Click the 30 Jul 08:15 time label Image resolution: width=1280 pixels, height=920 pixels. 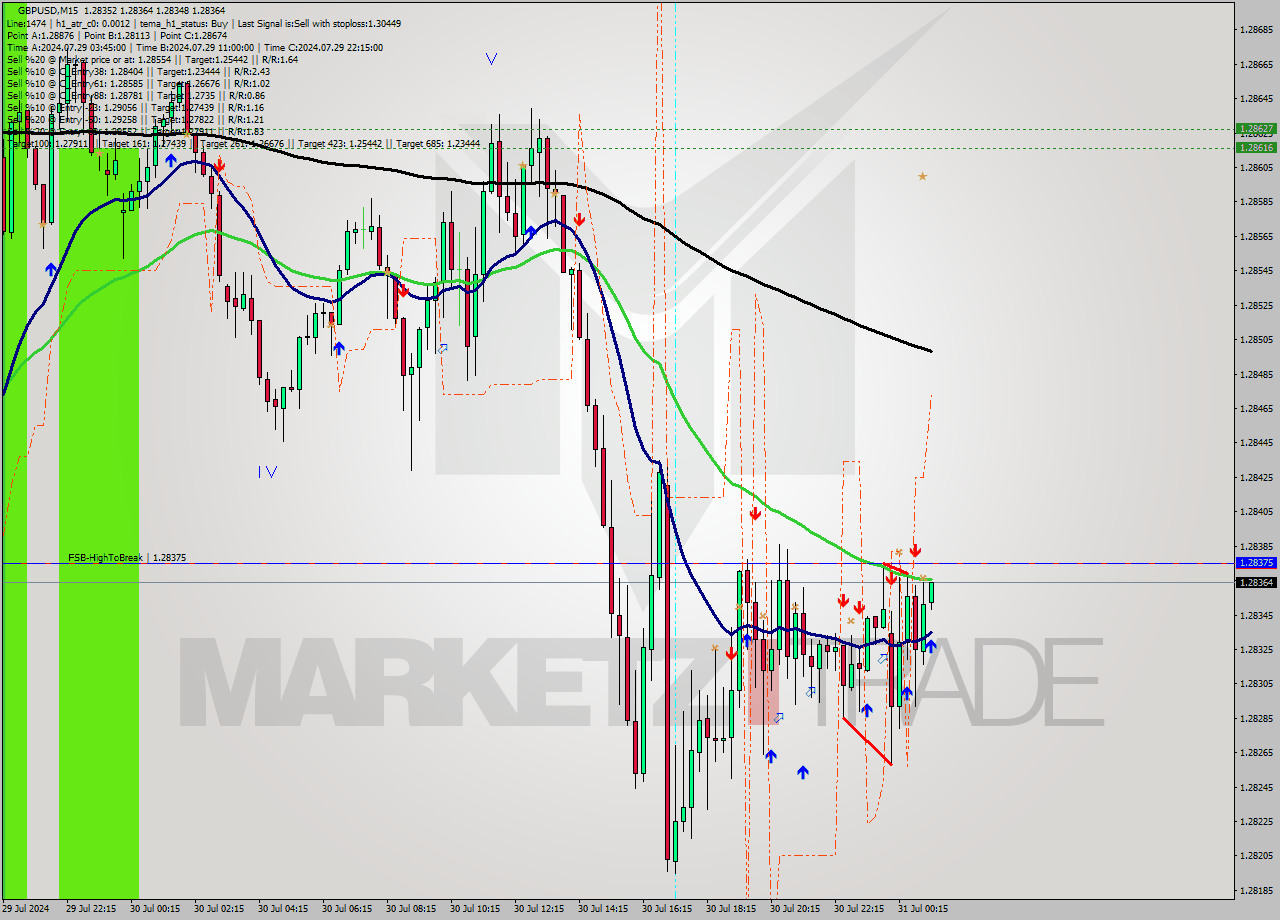coord(411,909)
